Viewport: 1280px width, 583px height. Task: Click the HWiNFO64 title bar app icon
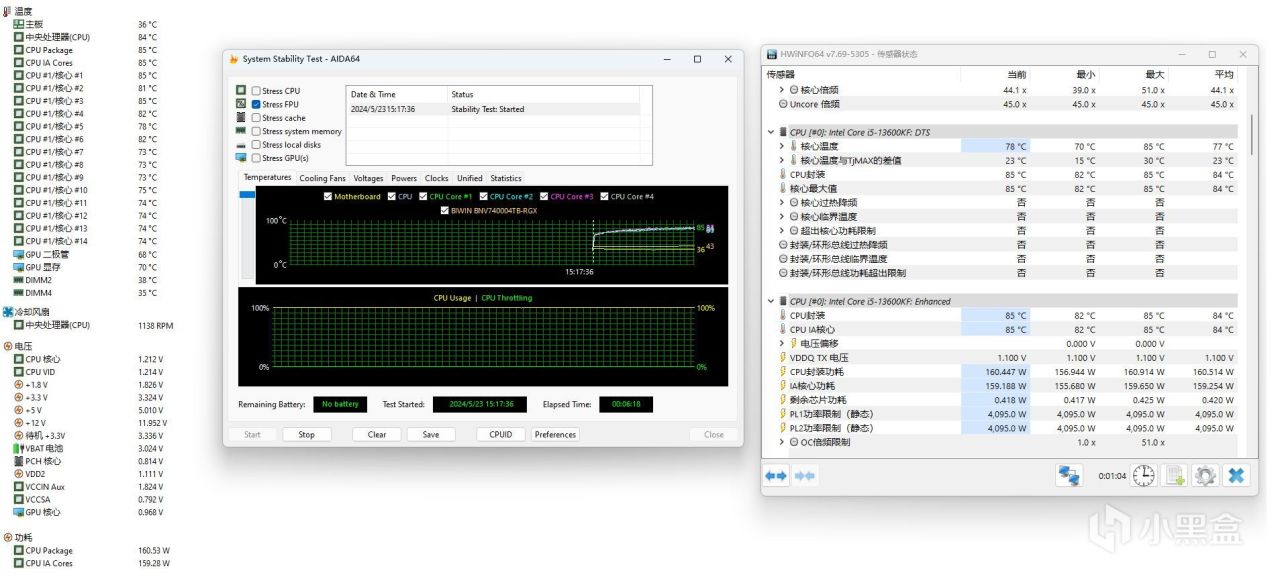coord(771,54)
